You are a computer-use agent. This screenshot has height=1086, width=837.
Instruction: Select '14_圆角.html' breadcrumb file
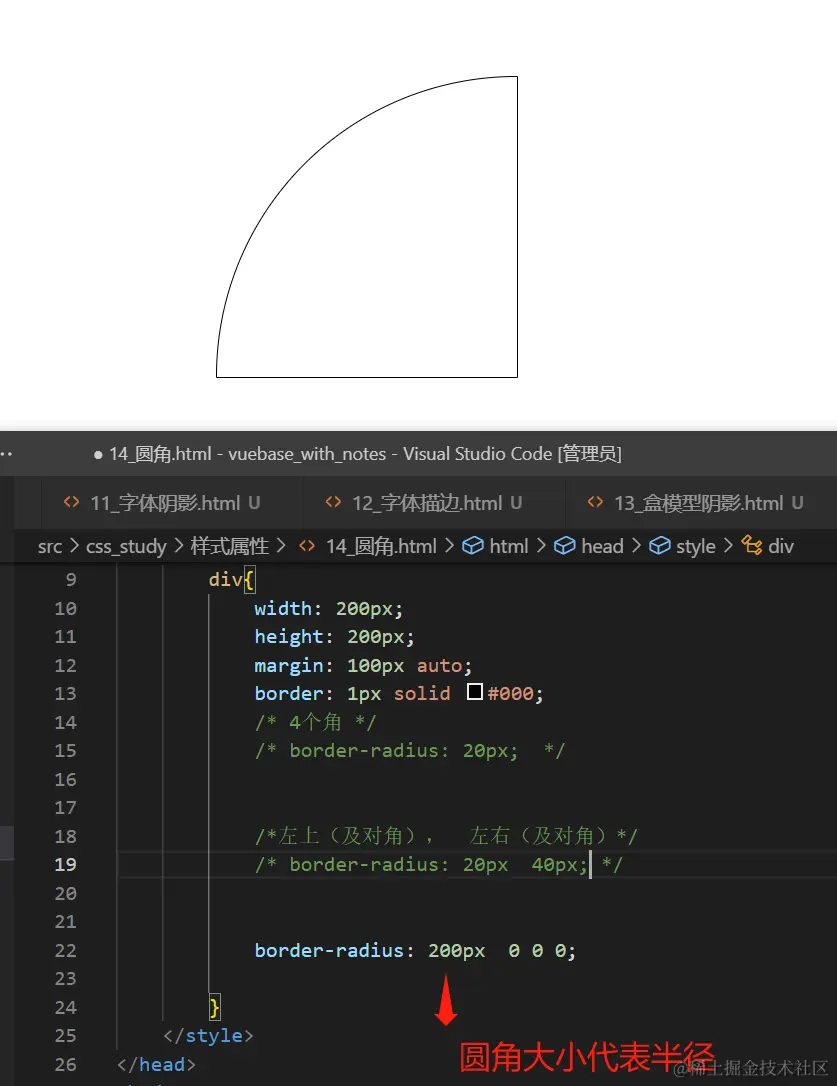point(381,546)
